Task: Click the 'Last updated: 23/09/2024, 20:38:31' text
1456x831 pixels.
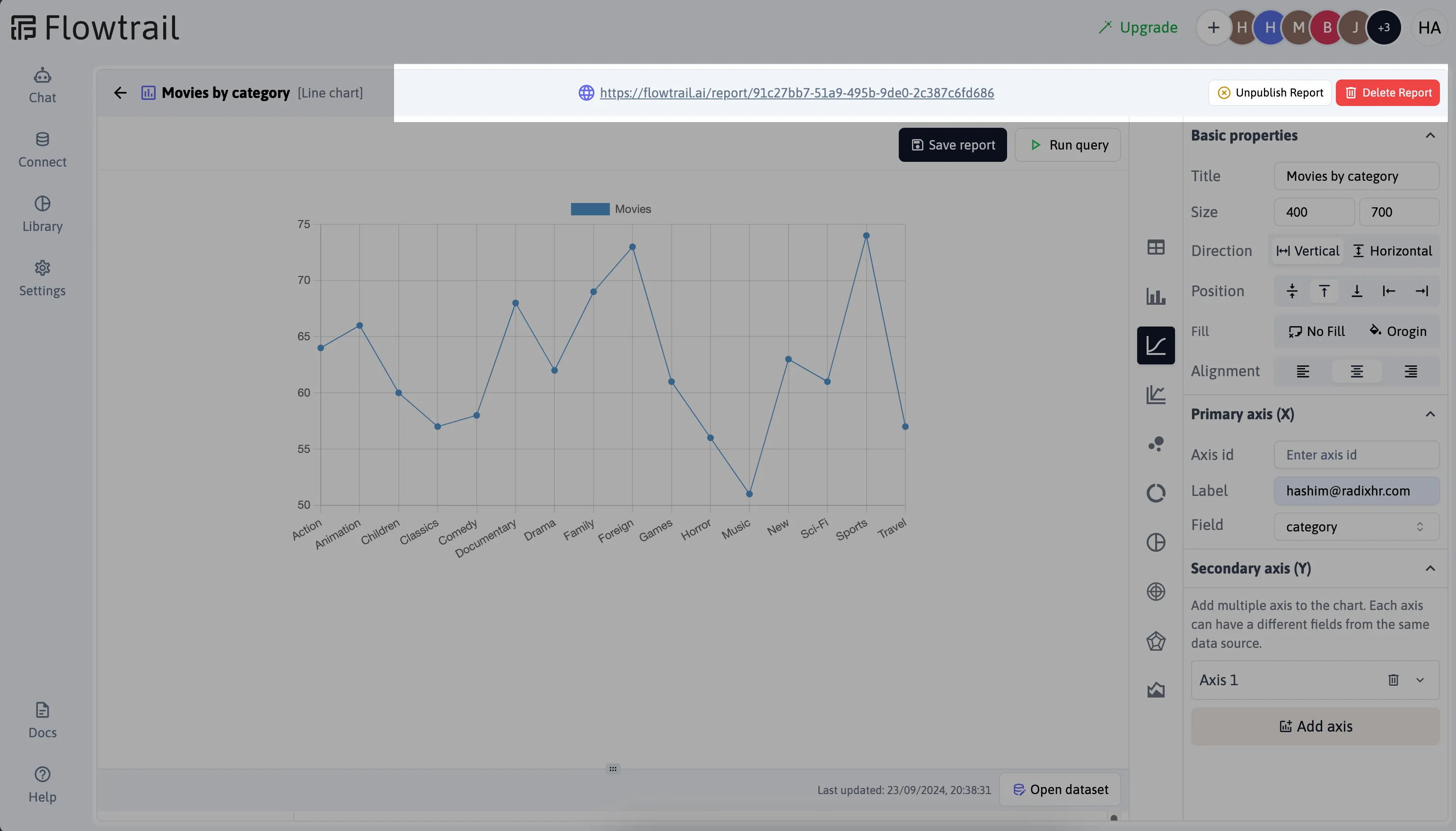Action: point(903,790)
